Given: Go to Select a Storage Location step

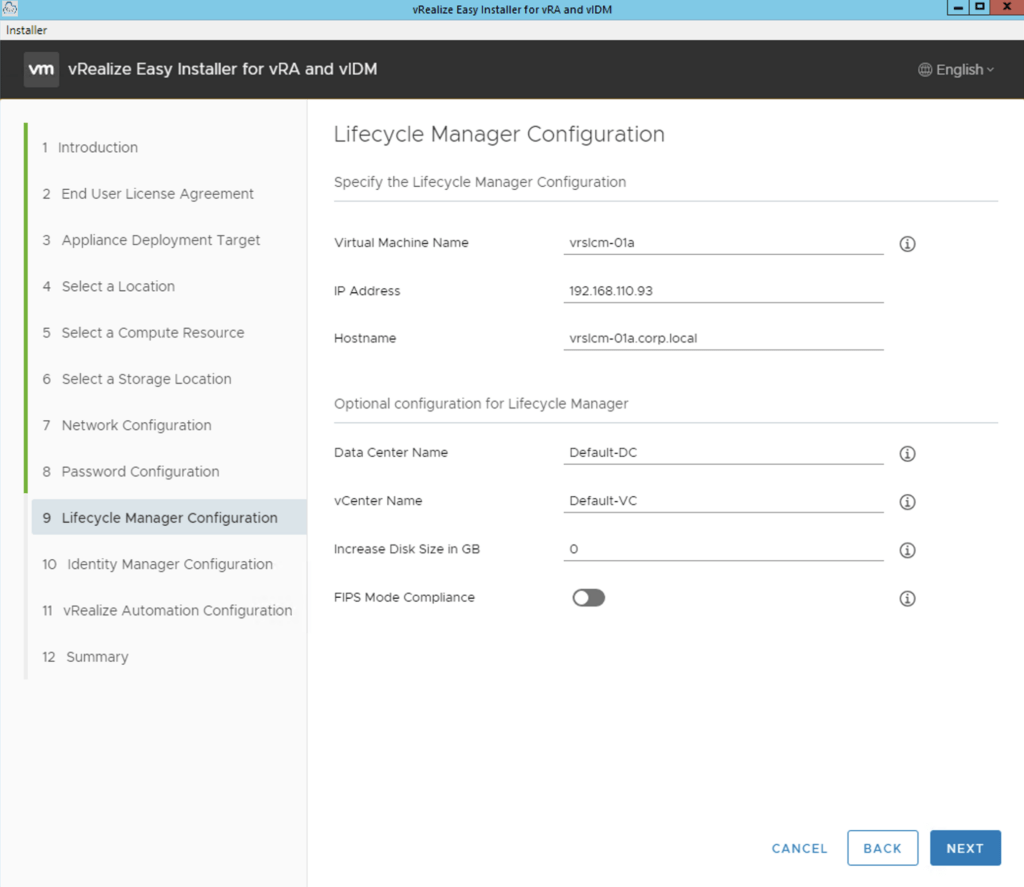Looking at the screenshot, I should pos(136,379).
